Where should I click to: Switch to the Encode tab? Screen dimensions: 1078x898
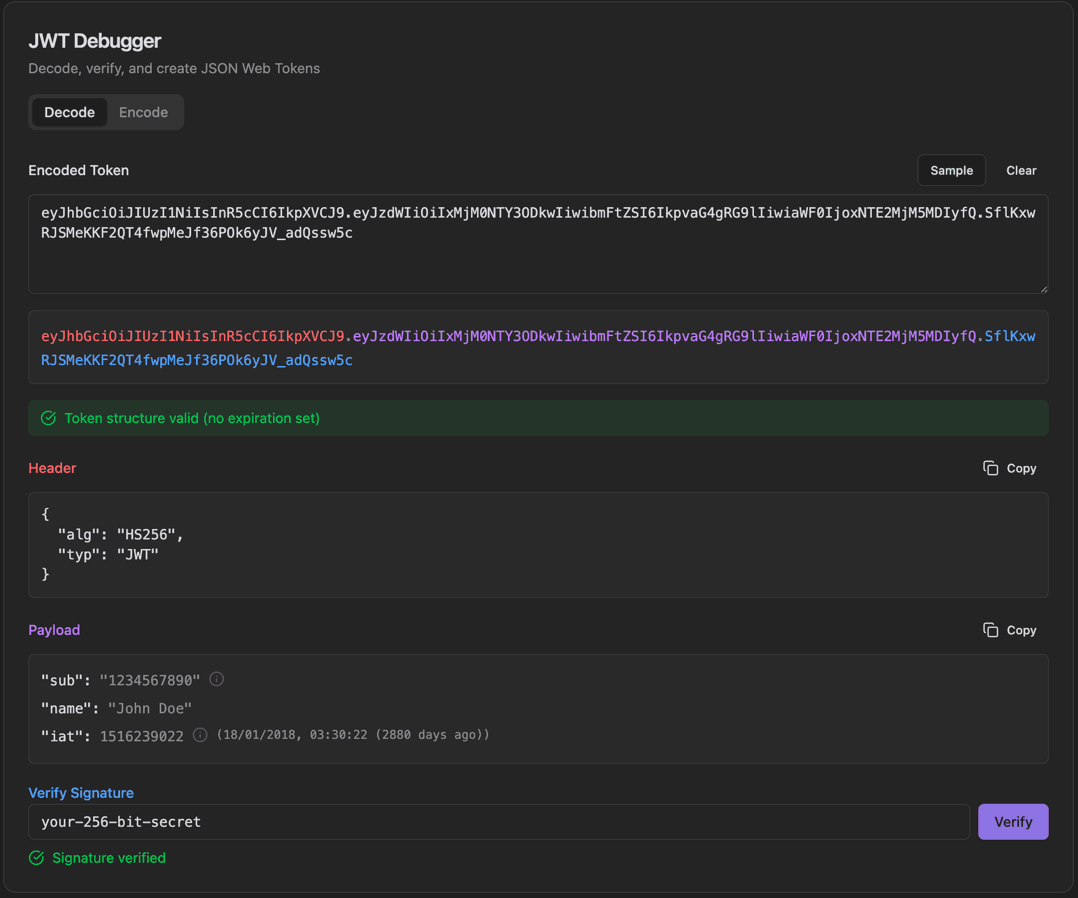point(143,112)
